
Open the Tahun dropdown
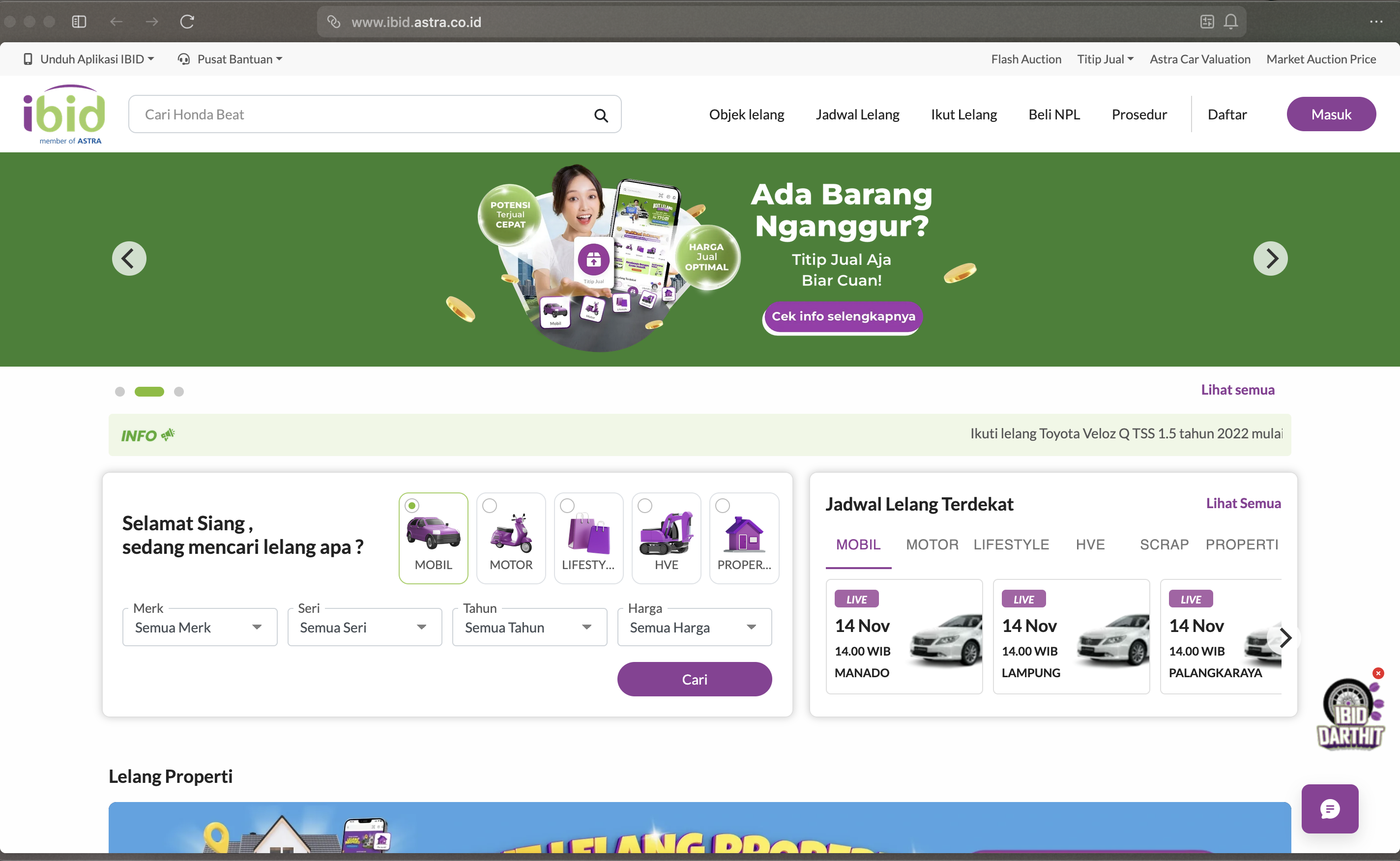coord(529,627)
